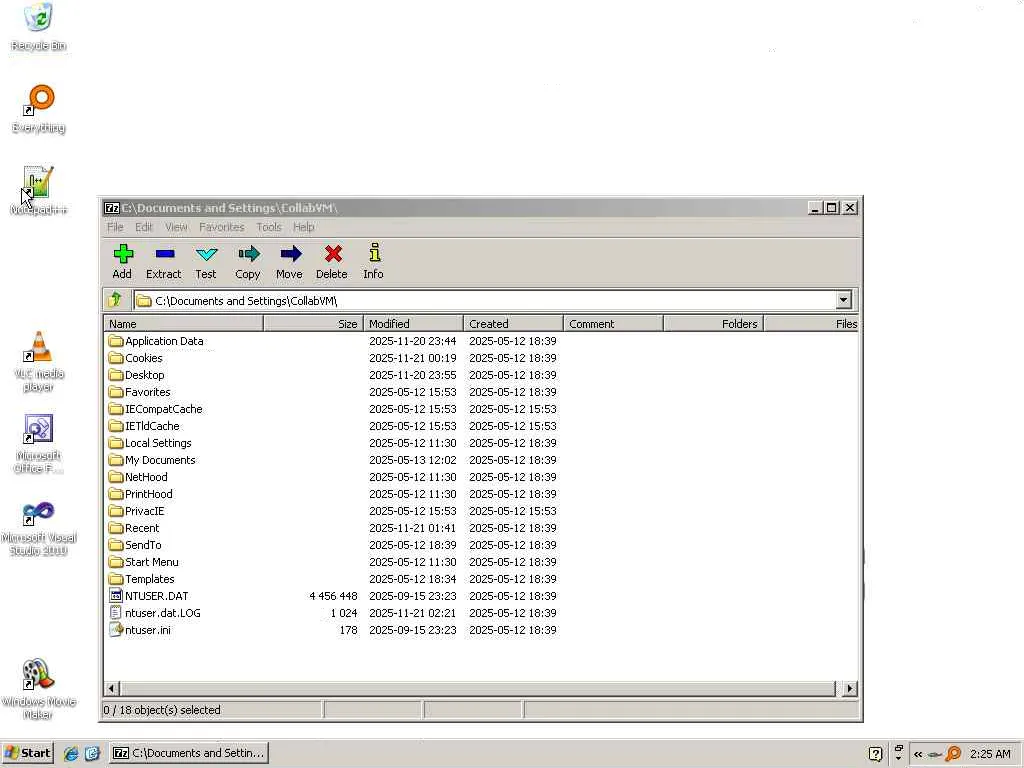Open the Tools menu

(x=268, y=227)
